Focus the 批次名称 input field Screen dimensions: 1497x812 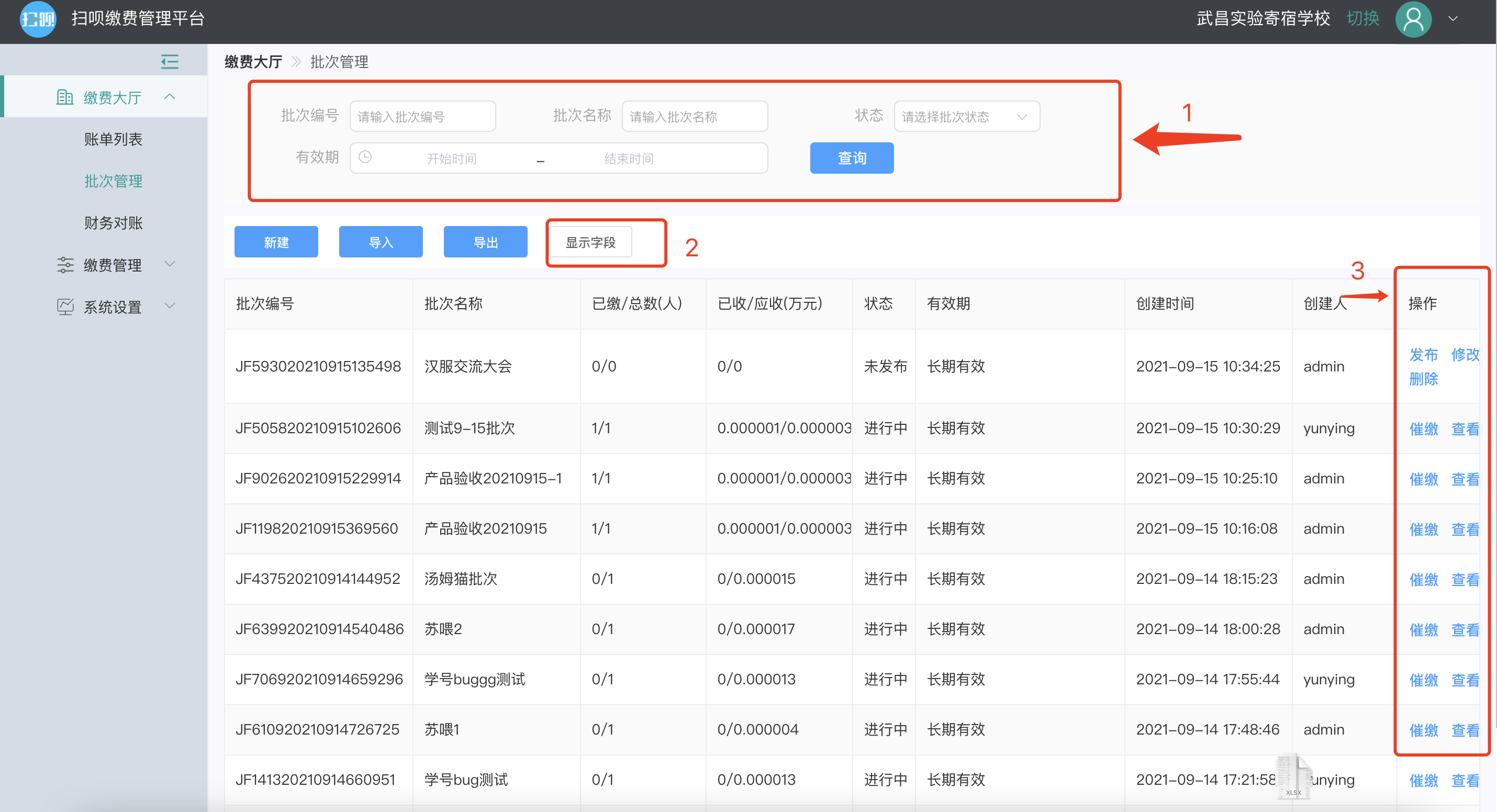click(x=695, y=116)
